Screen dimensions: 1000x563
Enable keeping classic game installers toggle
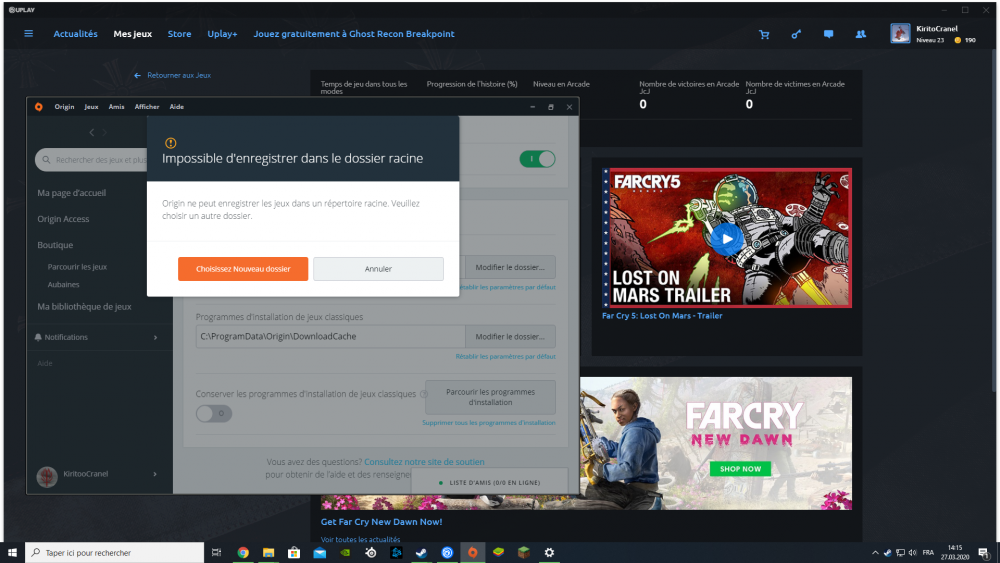click(213, 413)
